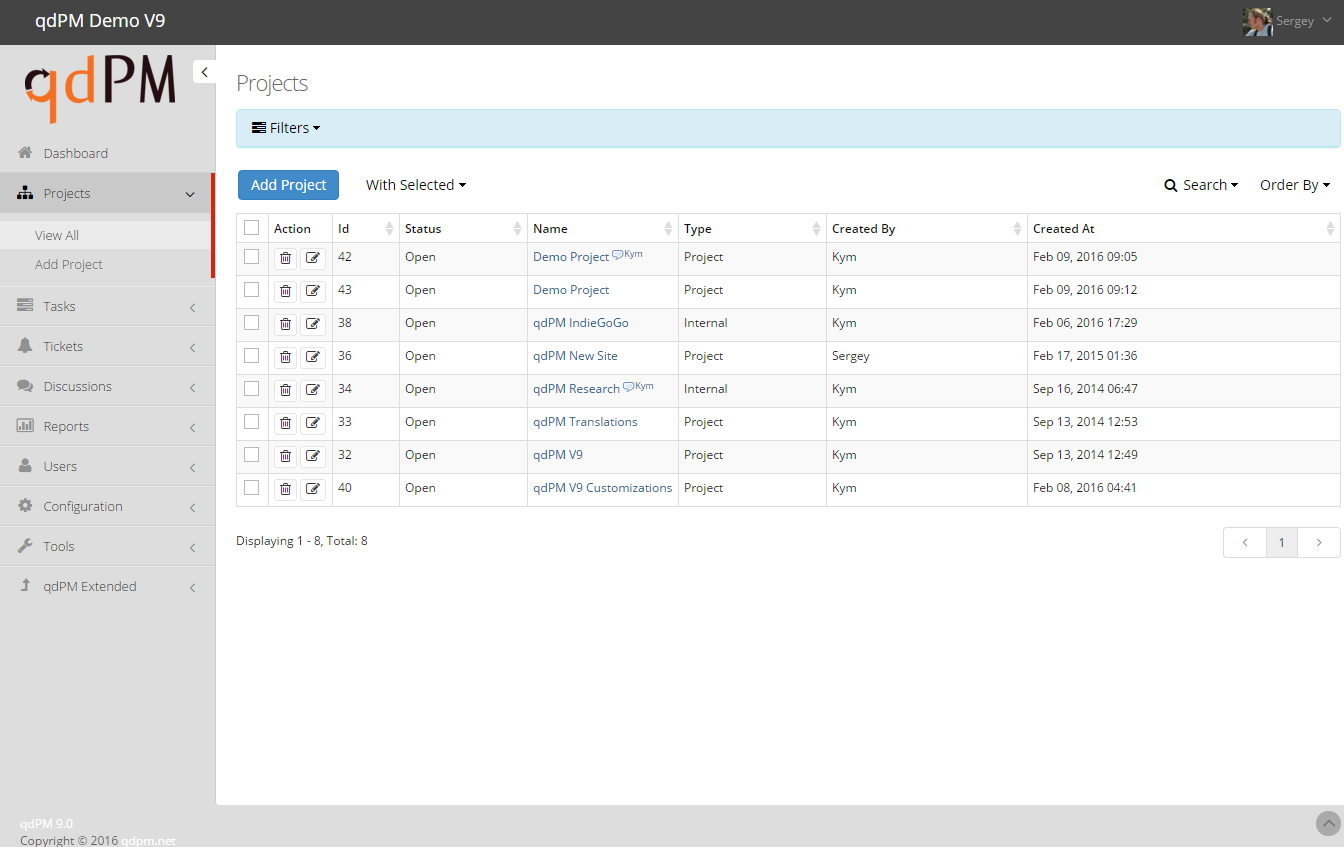The height and width of the screenshot is (847, 1344).
Task: Delete project 42 using its trash icon
Action: (x=285, y=258)
